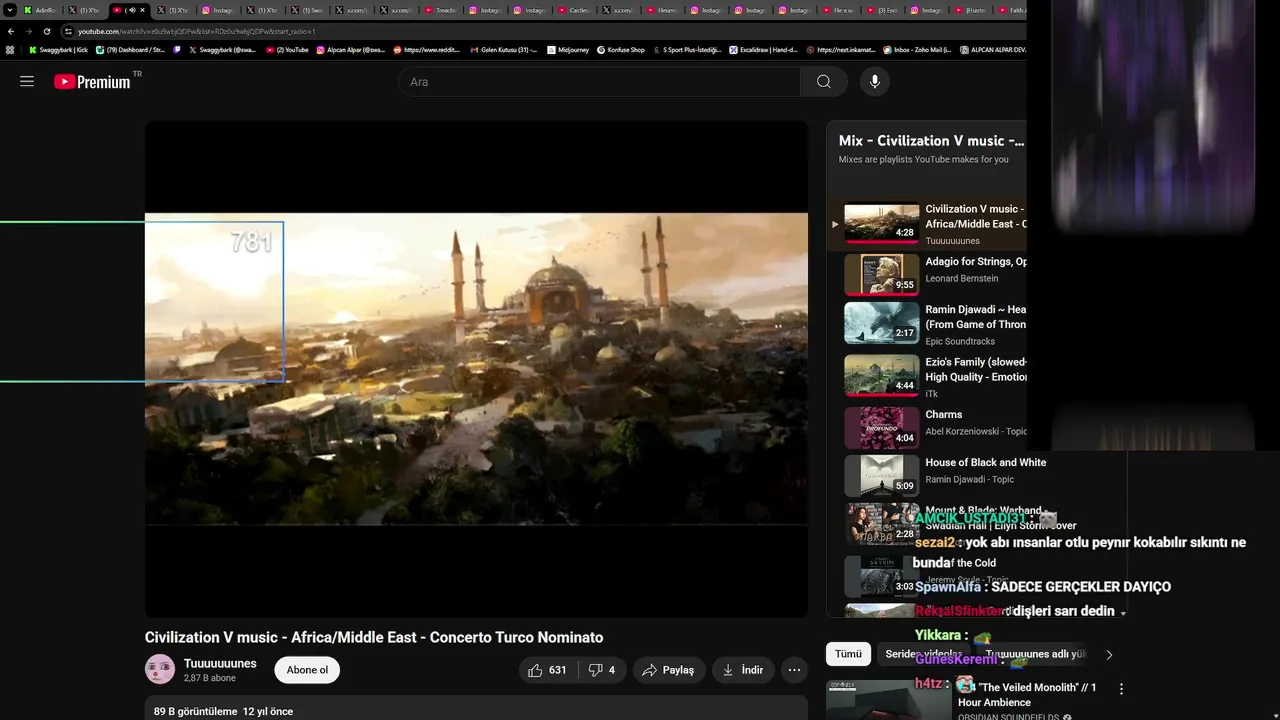Go back with the browser back arrow
The image size is (1280, 720).
click(12, 31)
